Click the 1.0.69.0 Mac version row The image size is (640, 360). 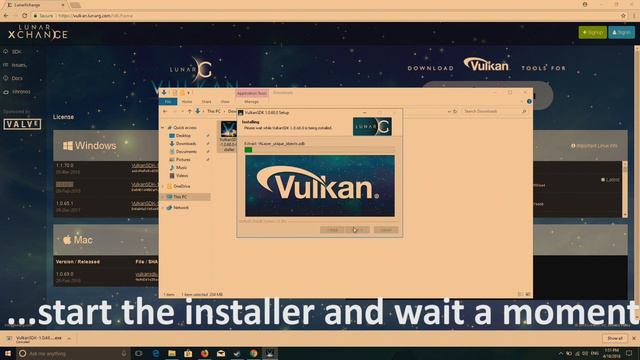pyautogui.click(x=106, y=277)
